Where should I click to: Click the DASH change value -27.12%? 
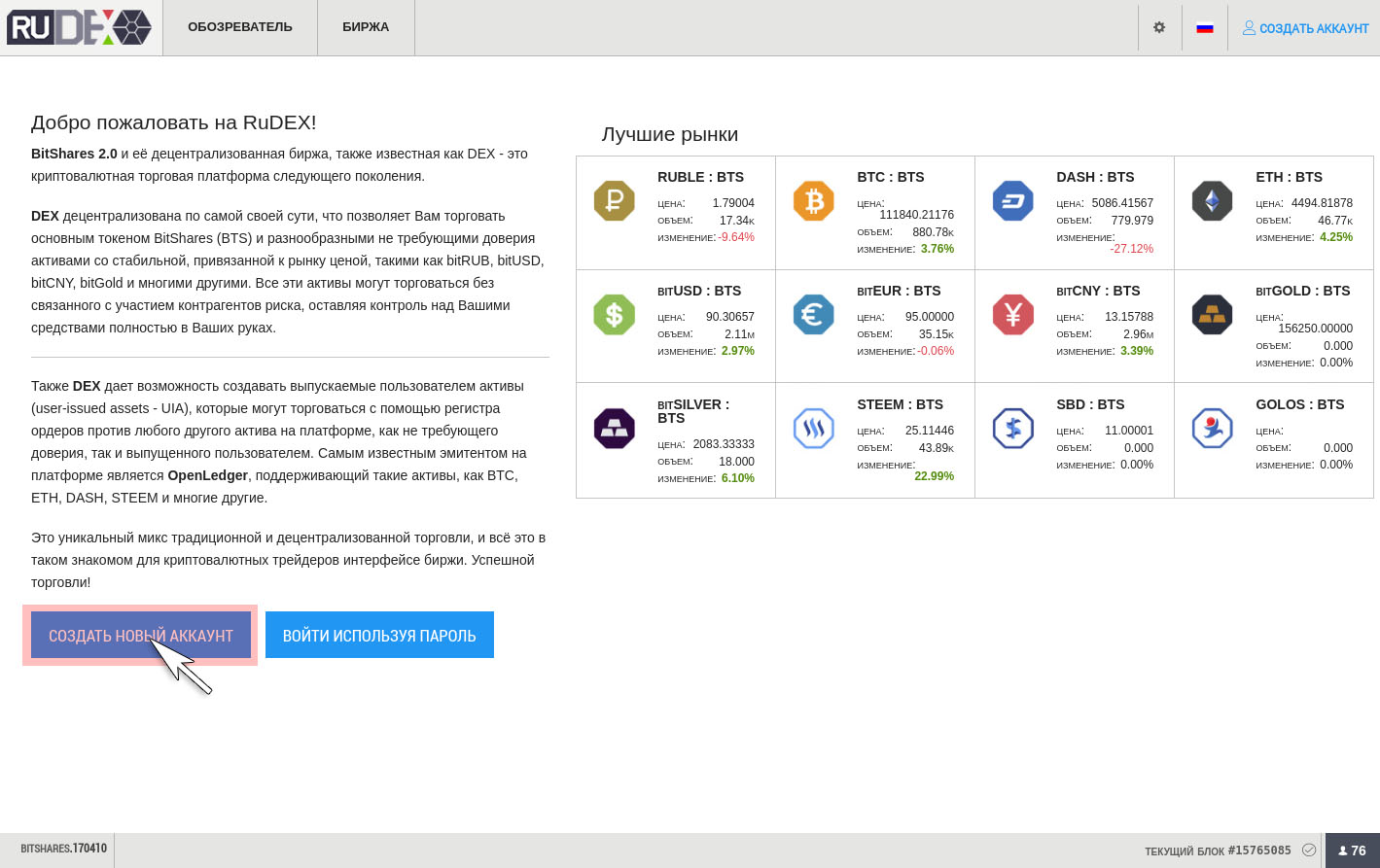[x=1131, y=249]
